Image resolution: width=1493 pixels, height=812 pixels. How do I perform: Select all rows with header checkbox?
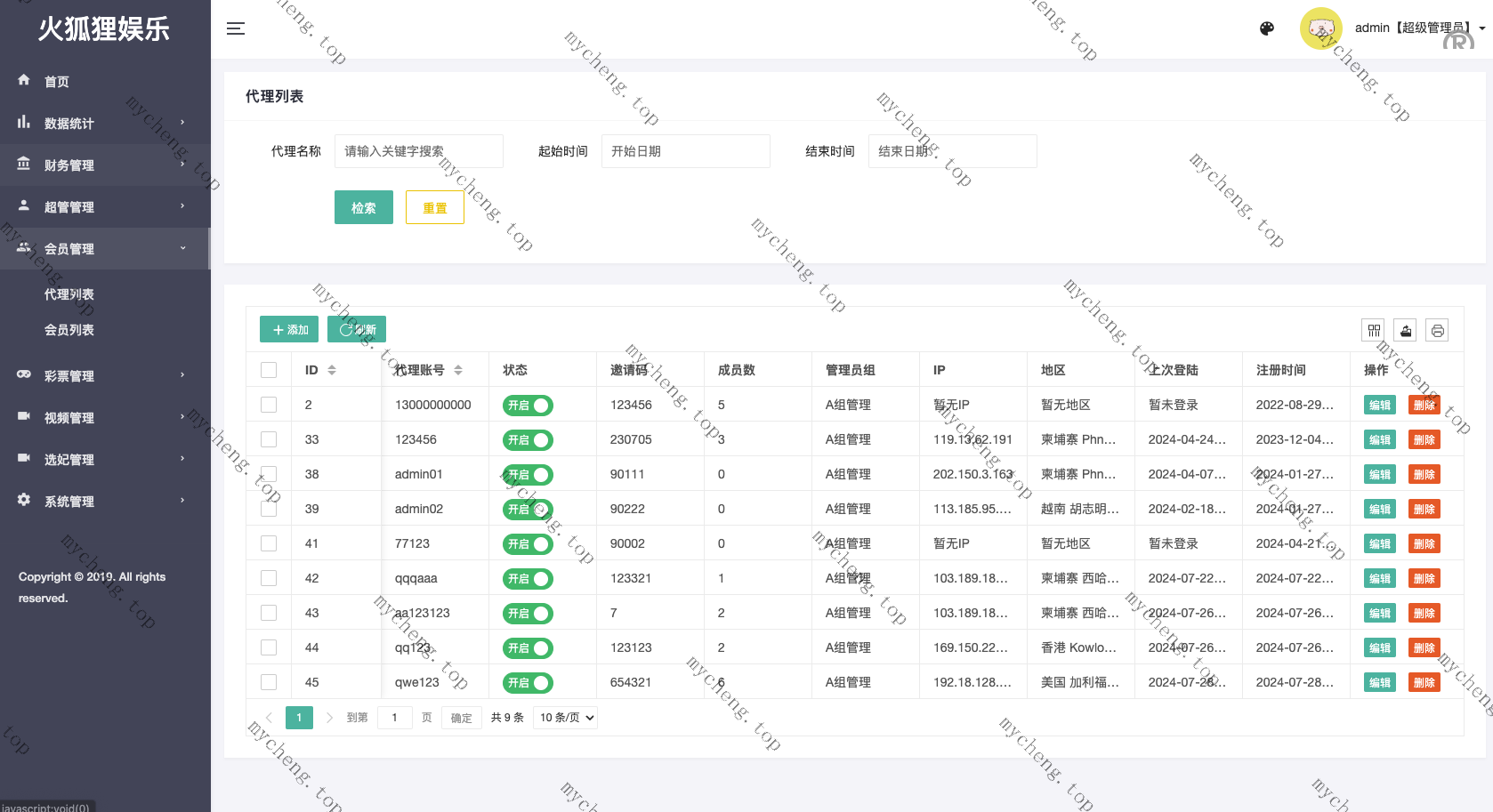[x=269, y=370]
